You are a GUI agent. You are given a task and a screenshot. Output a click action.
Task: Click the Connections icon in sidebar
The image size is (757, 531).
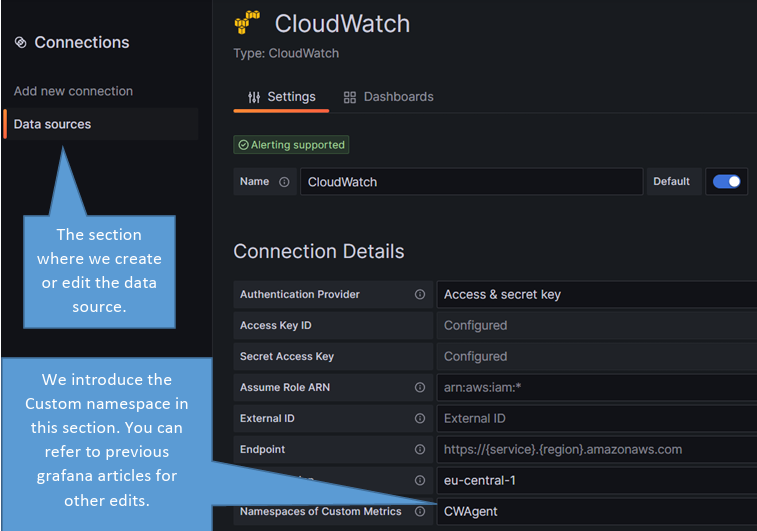(20, 42)
